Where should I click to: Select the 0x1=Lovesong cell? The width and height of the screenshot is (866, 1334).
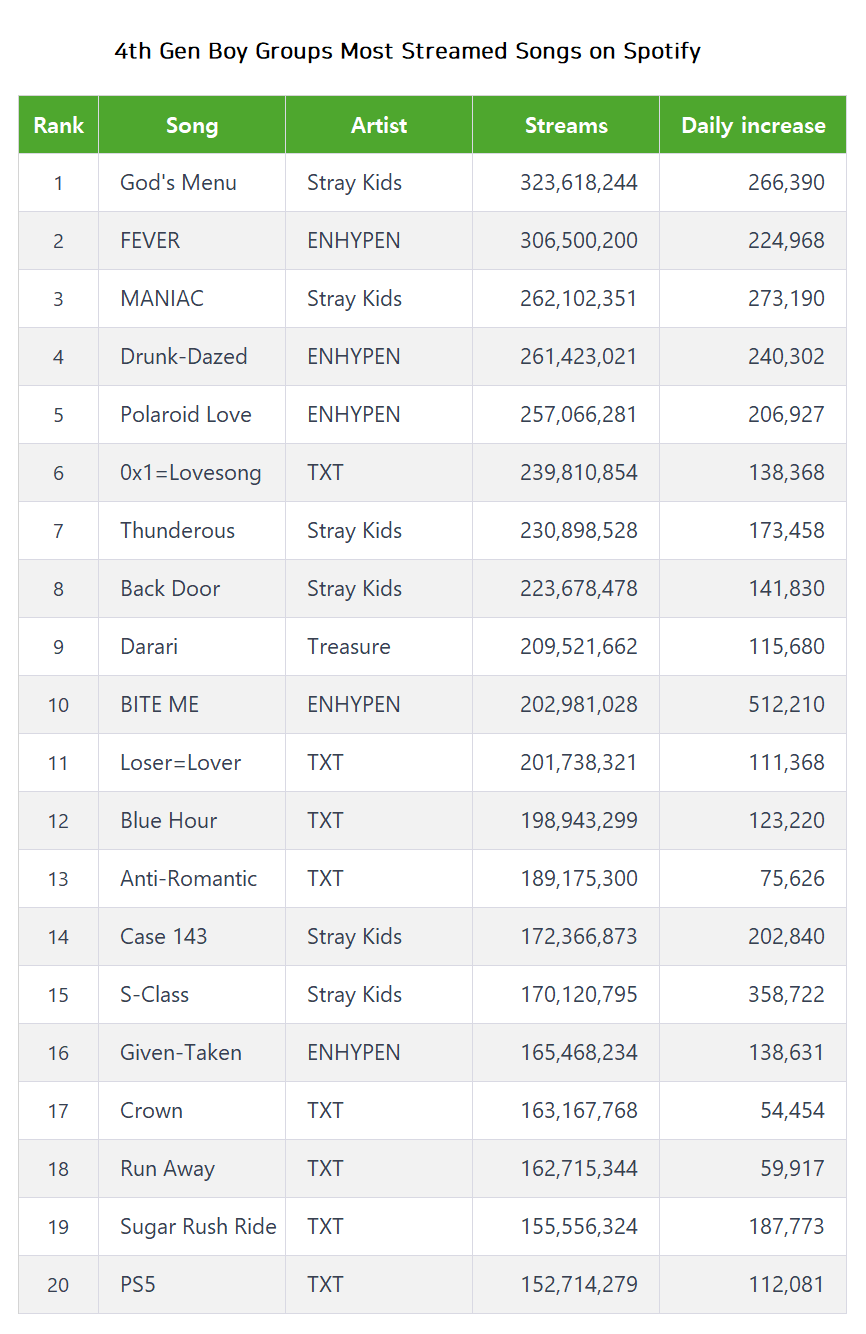191,473
